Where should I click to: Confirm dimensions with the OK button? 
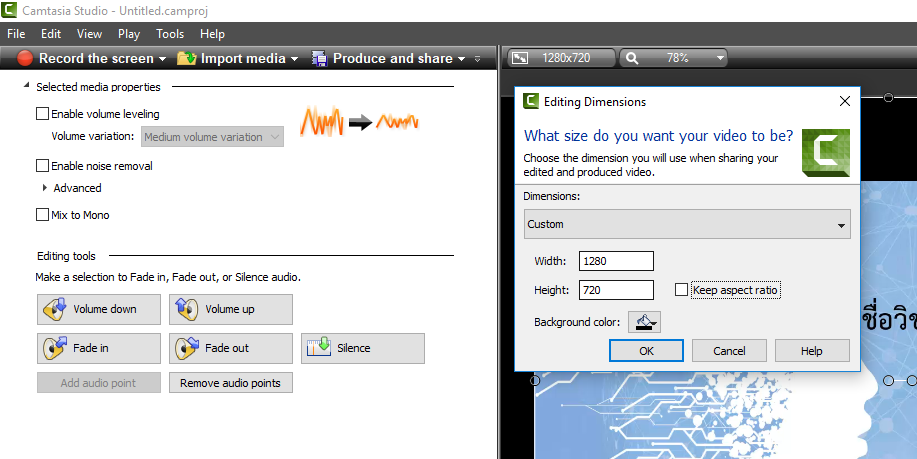click(646, 351)
